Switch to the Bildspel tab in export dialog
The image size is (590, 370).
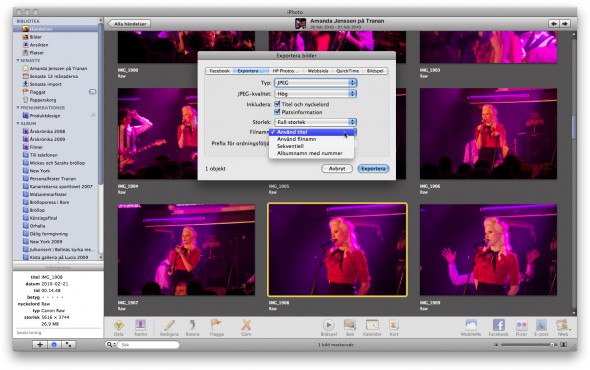coord(375,71)
